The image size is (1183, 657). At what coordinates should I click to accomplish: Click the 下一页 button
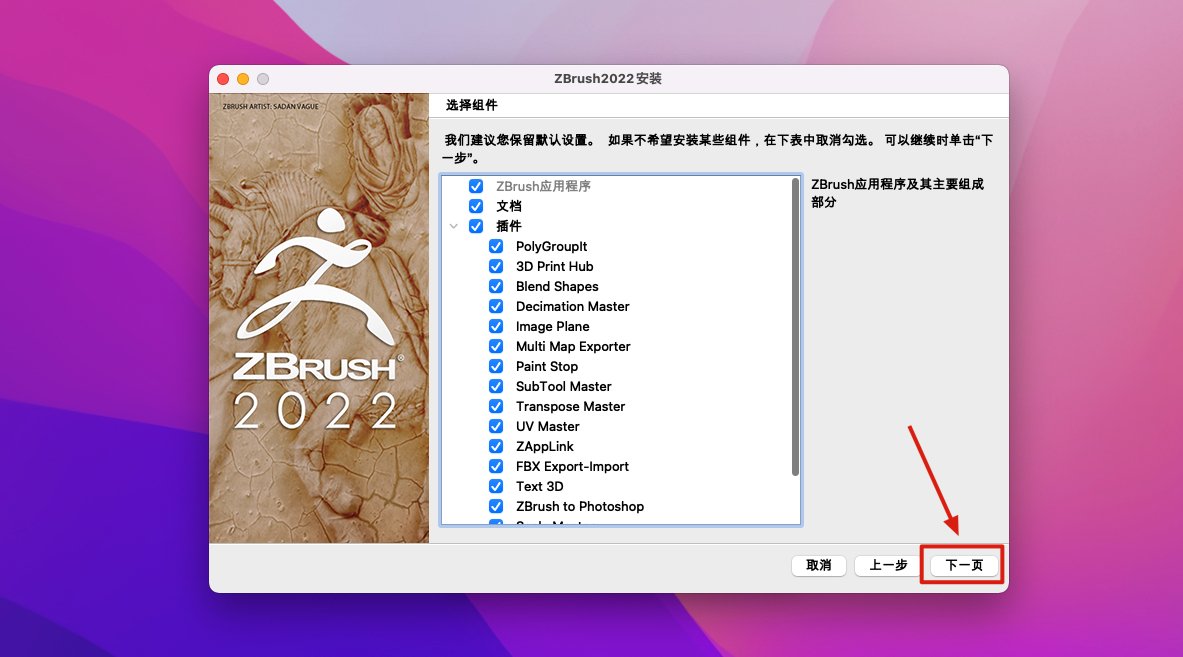tap(963, 565)
